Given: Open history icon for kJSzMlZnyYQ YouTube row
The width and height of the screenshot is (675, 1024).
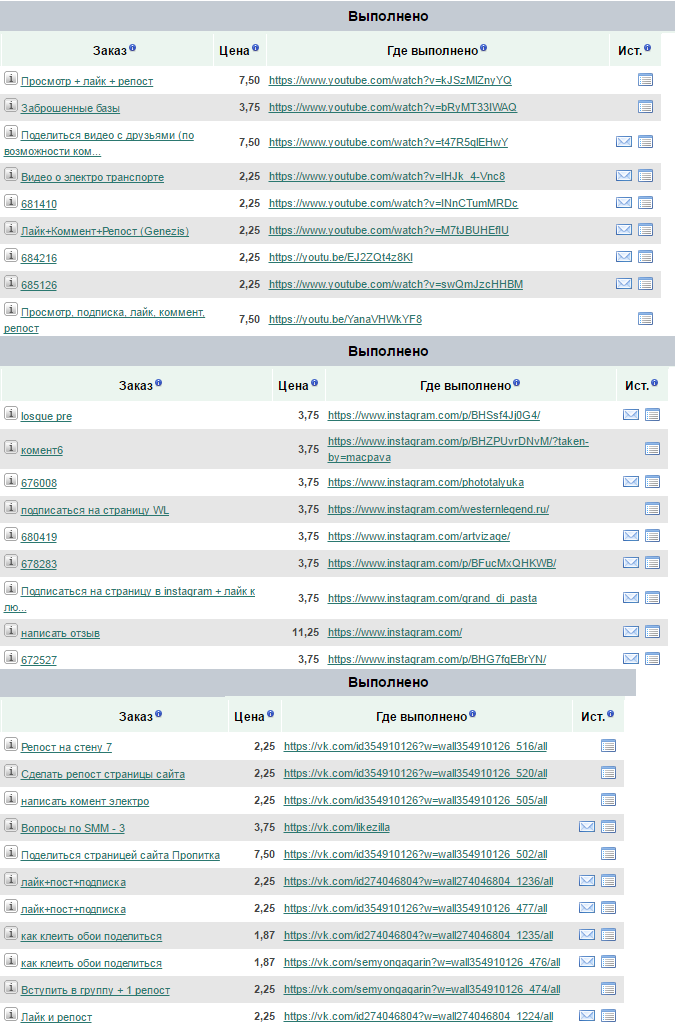Looking at the screenshot, I should (x=645, y=80).
